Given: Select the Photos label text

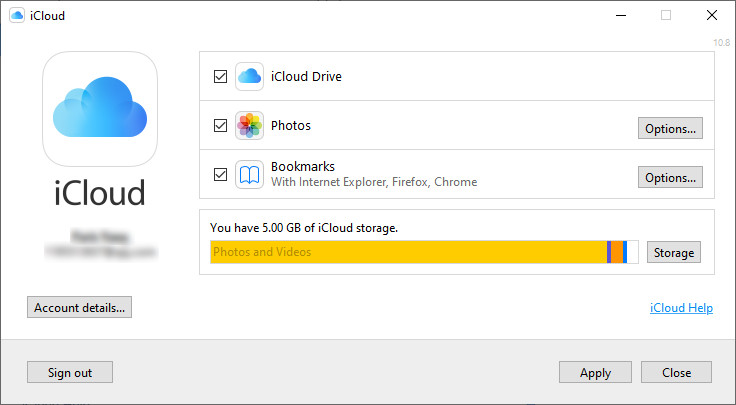Looking at the screenshot, I should [291, 126].
